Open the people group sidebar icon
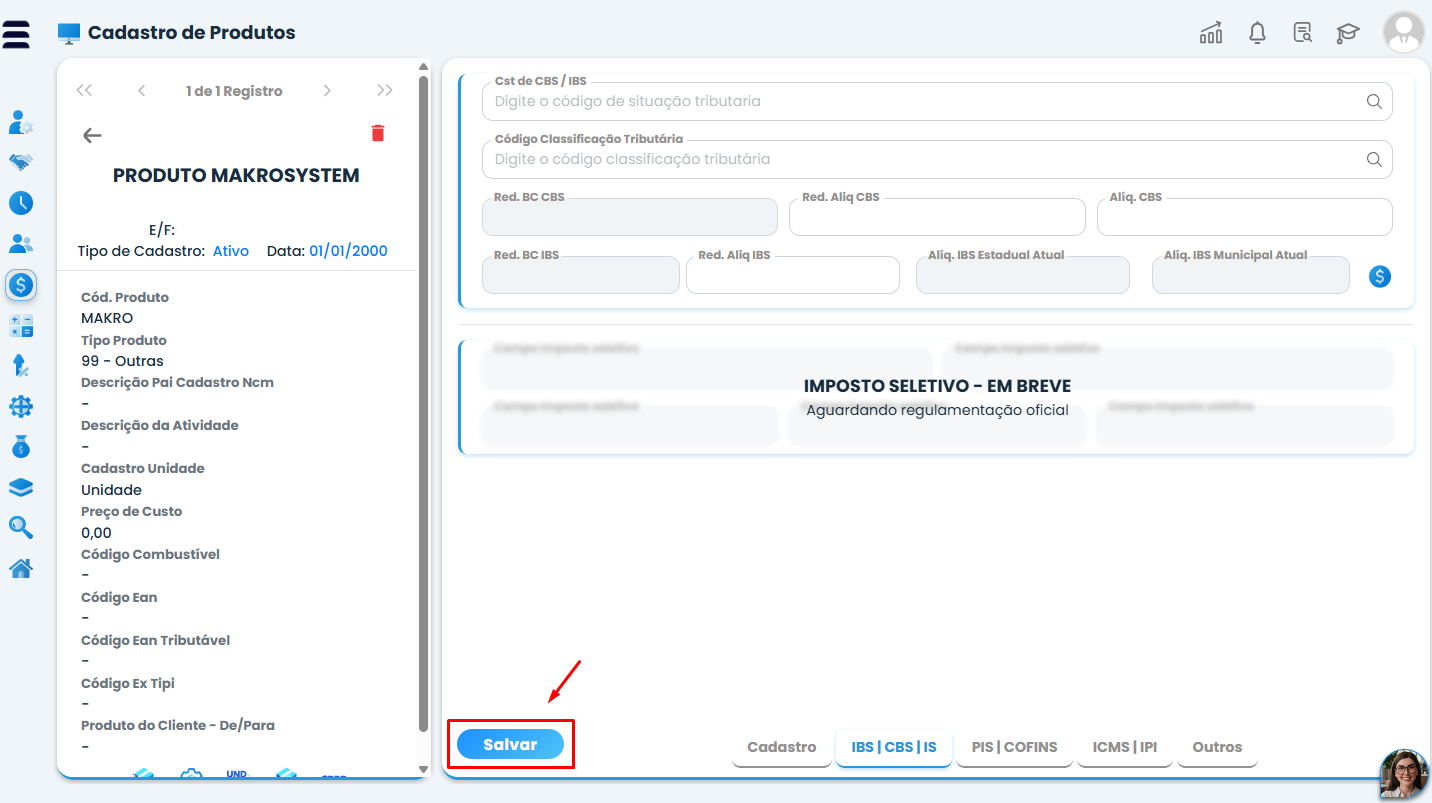Screen dimensions: 1432x803 21,243
